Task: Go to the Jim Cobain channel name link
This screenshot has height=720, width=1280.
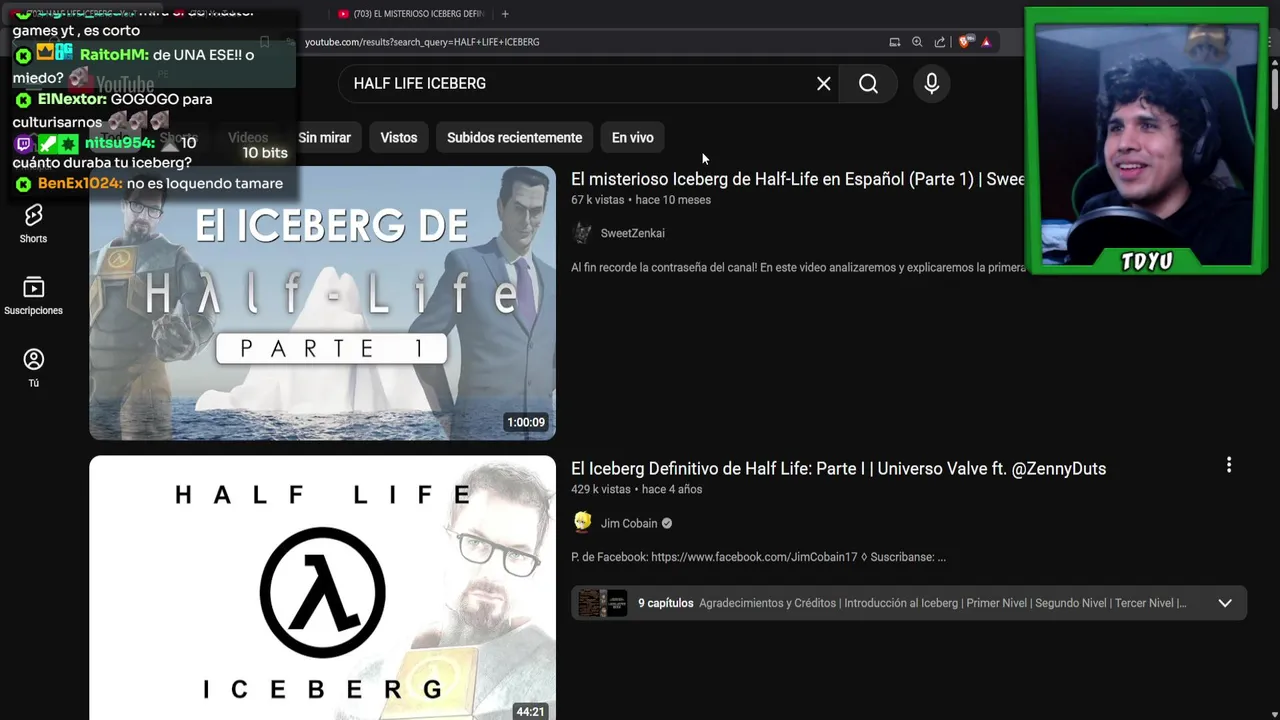Action: click(x=629, y=523)
